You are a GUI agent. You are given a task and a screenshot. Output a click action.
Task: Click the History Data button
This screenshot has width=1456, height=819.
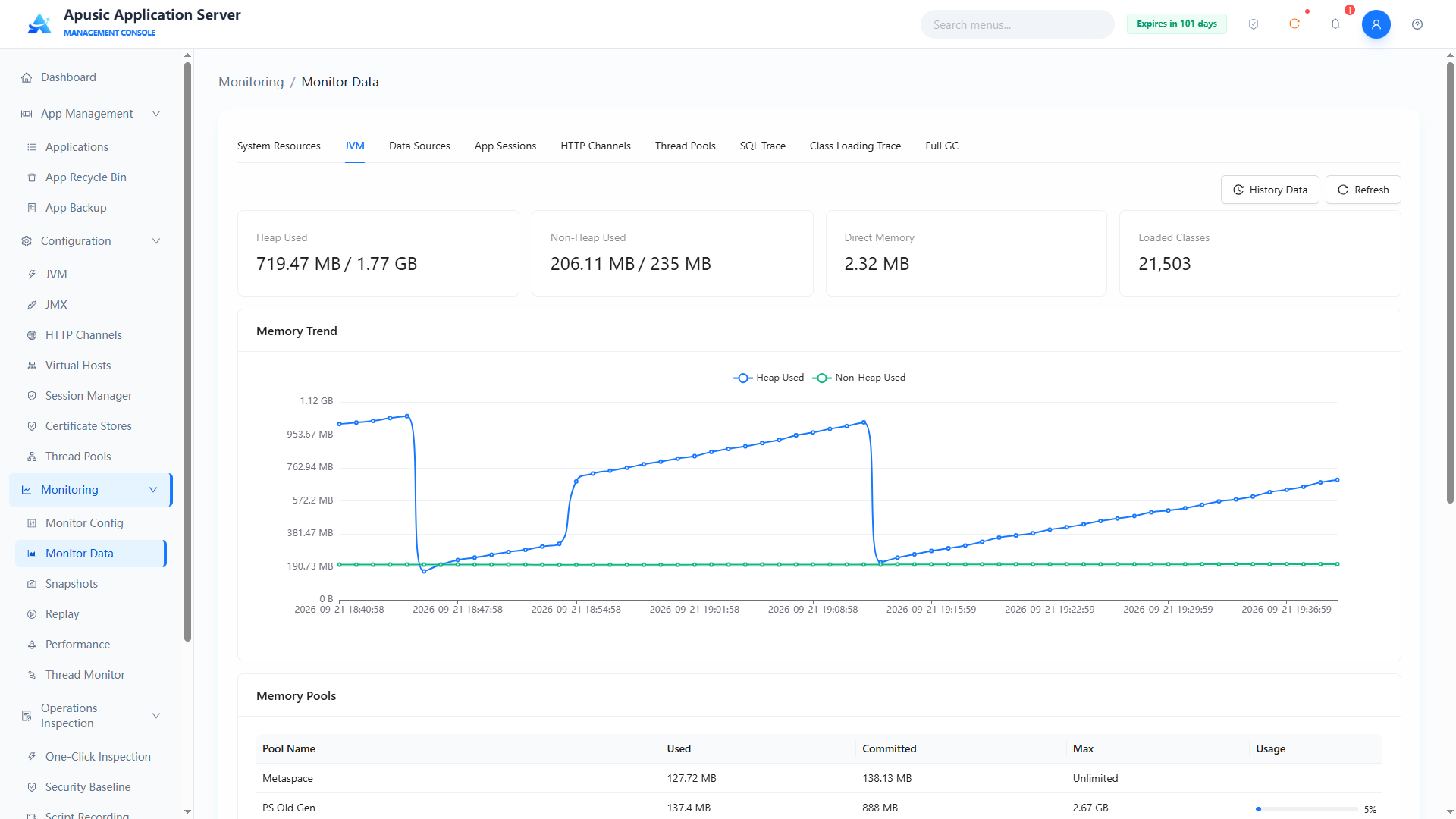[x=1269, y=190]
